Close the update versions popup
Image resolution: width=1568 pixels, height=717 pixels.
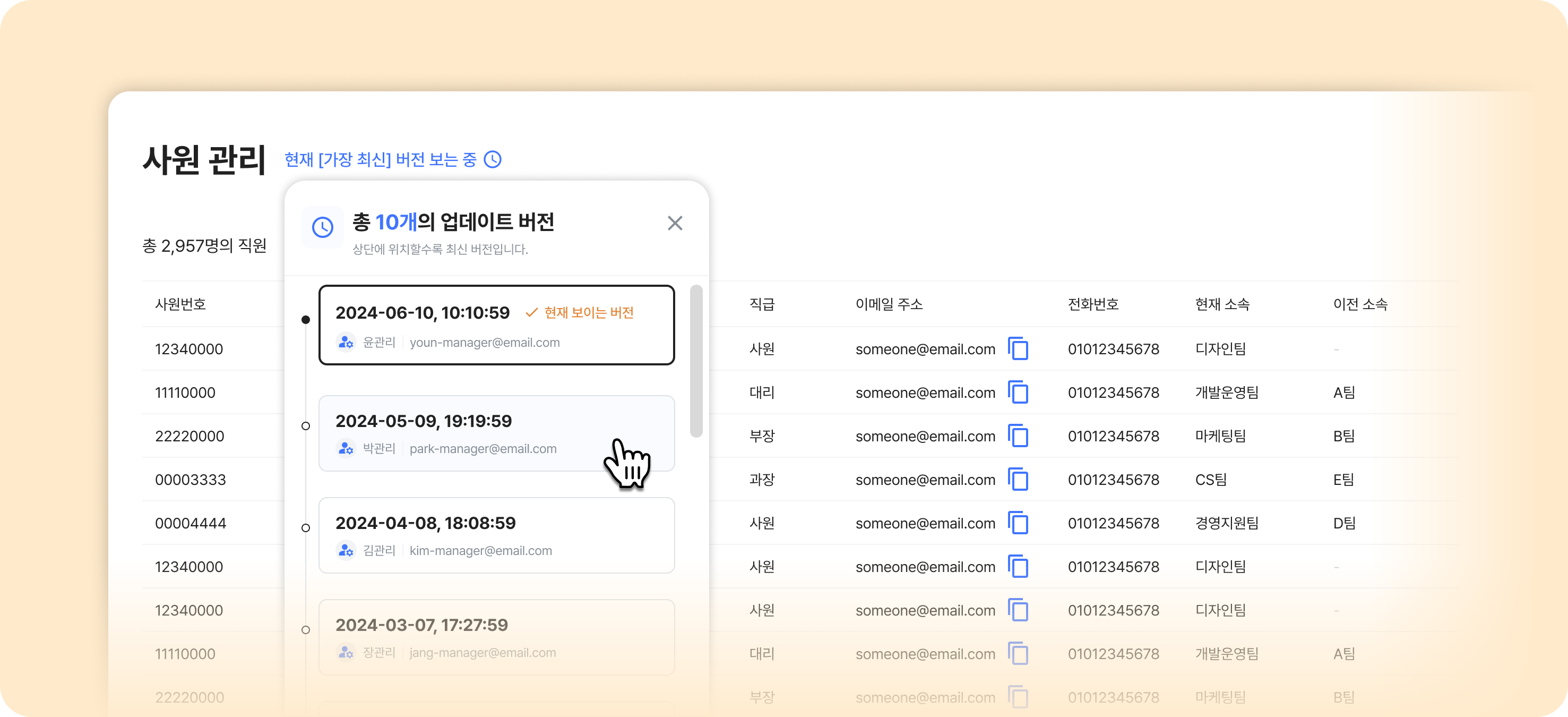[x=675, y=223]
